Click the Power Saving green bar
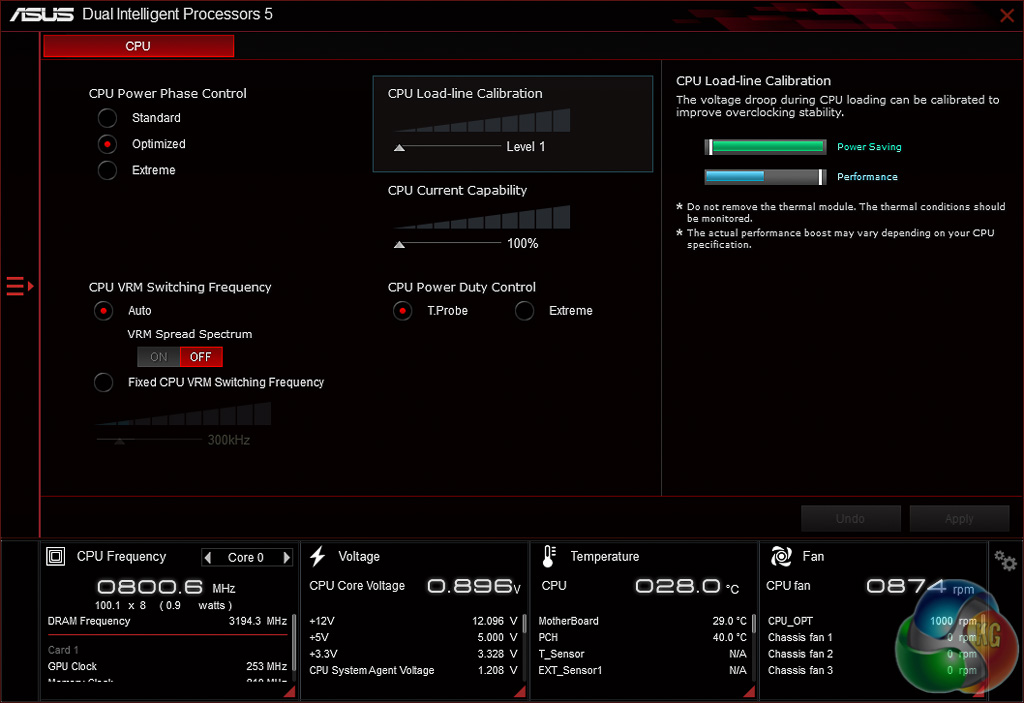Viewport: 1024px width, 703px height. 766,147
